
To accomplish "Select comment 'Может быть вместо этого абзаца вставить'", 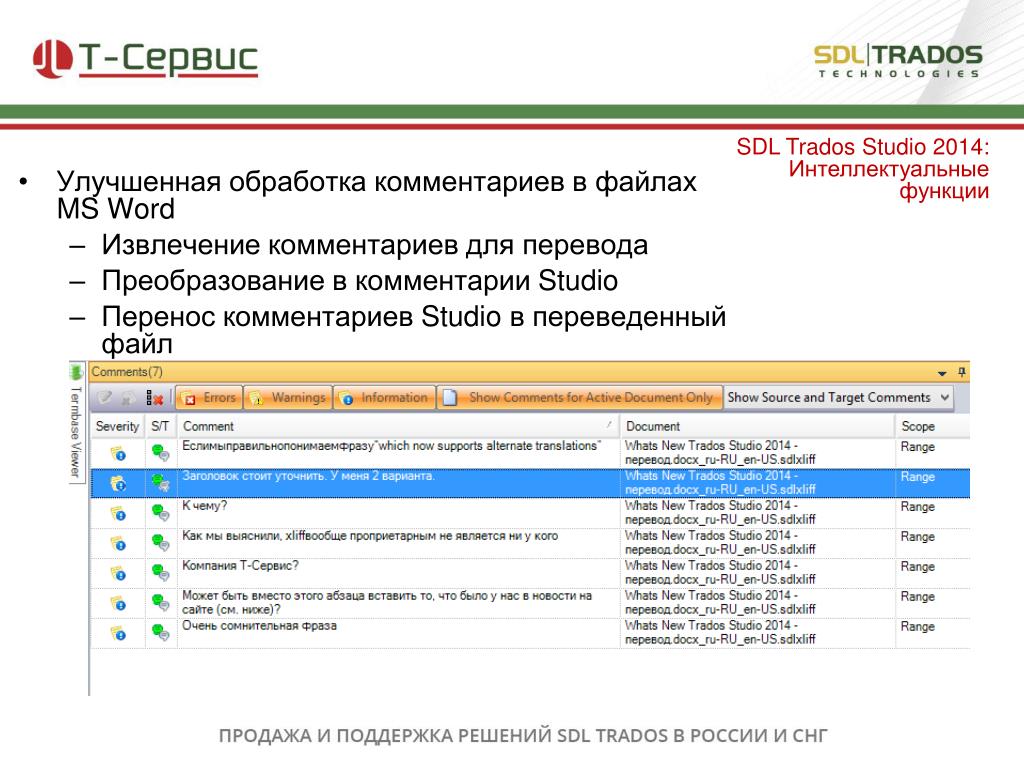I will pyautogui.click(x=387, y=603).
